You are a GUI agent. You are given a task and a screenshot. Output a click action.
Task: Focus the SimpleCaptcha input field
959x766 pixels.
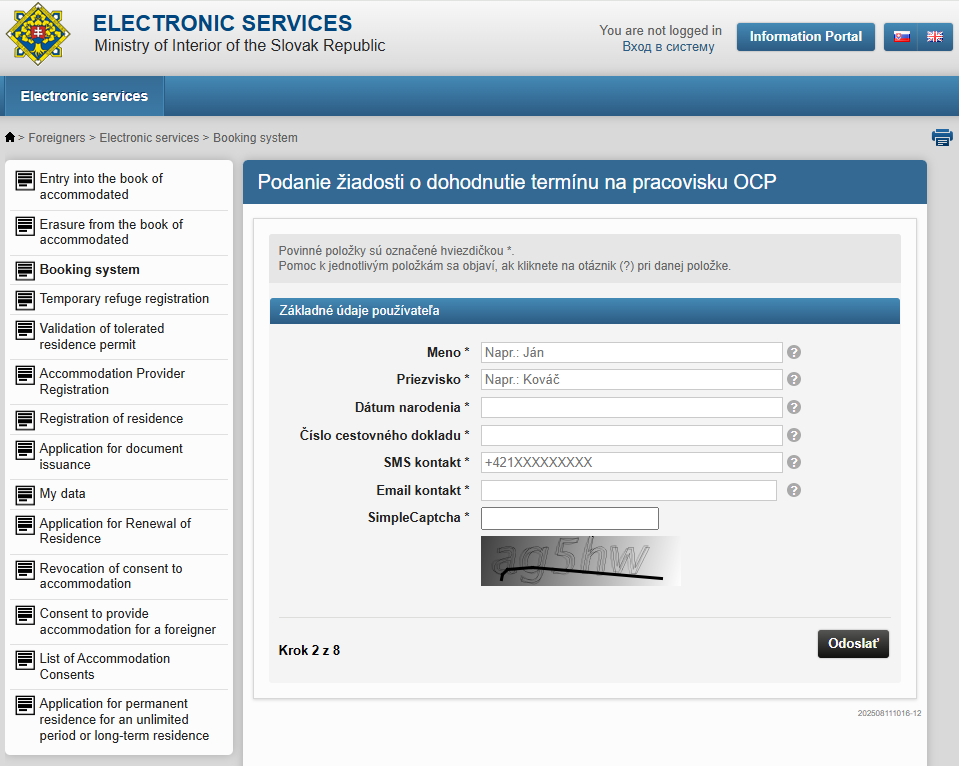click(x=569, y=518)
